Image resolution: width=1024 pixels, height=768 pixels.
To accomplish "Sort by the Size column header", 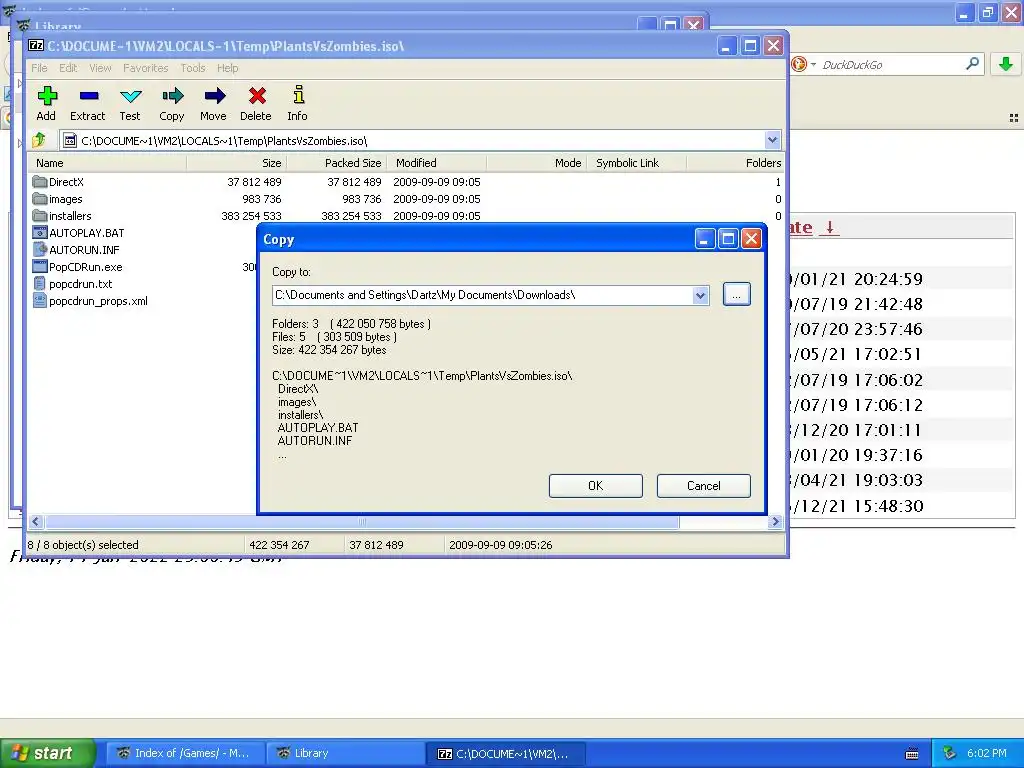I will pos(236,163).
